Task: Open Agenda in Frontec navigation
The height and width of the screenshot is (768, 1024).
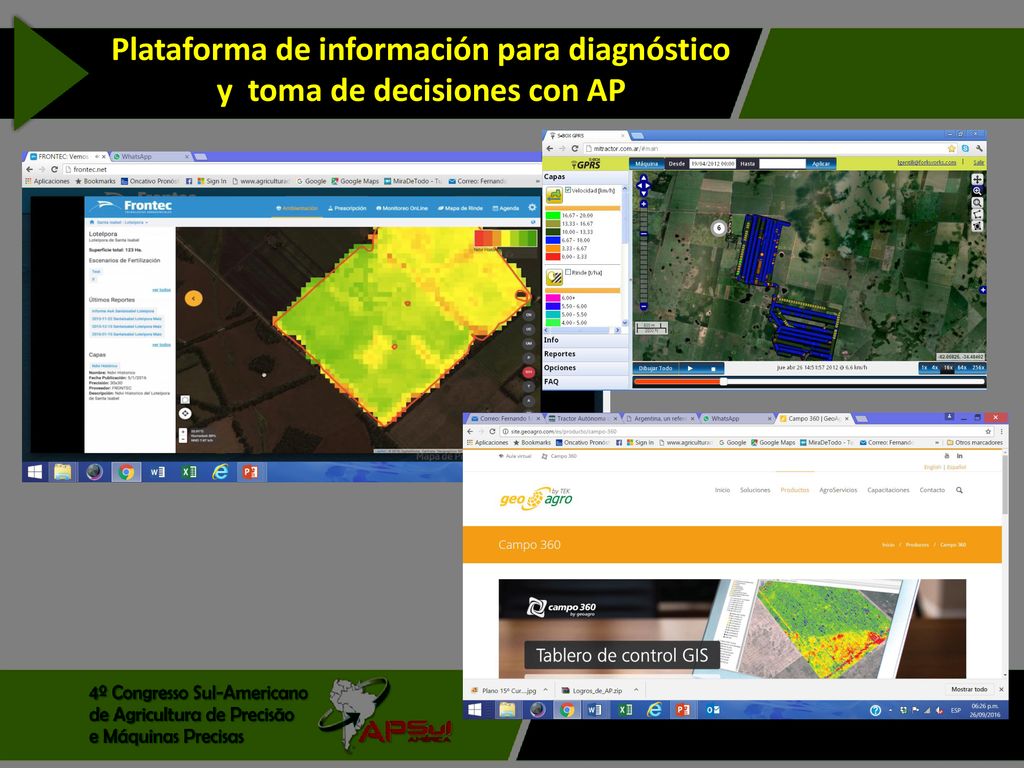Action: pyautogui.click(x=505, y=208)
